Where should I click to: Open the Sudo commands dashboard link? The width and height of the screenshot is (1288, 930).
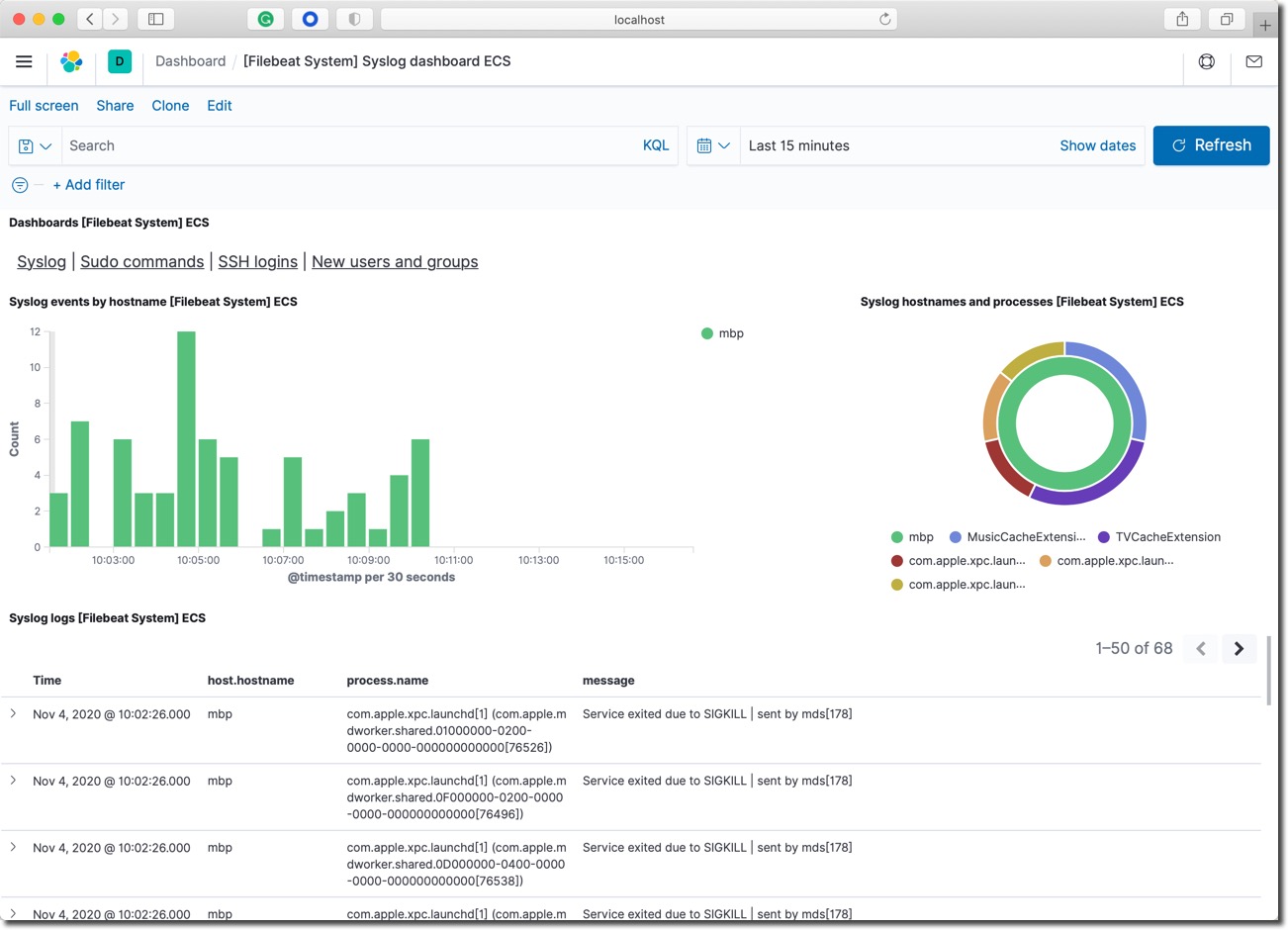coord(142,261)
